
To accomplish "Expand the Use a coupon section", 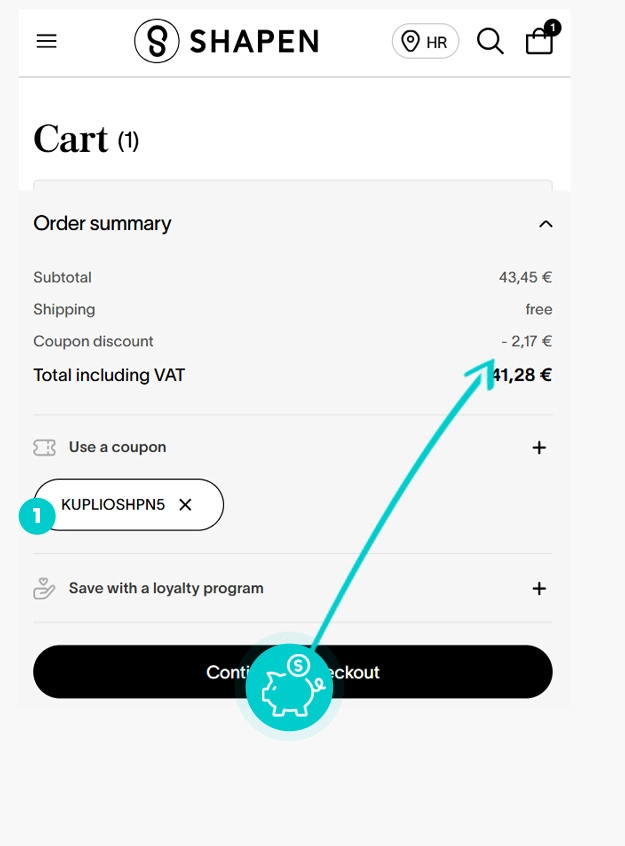I will point(539,447).
